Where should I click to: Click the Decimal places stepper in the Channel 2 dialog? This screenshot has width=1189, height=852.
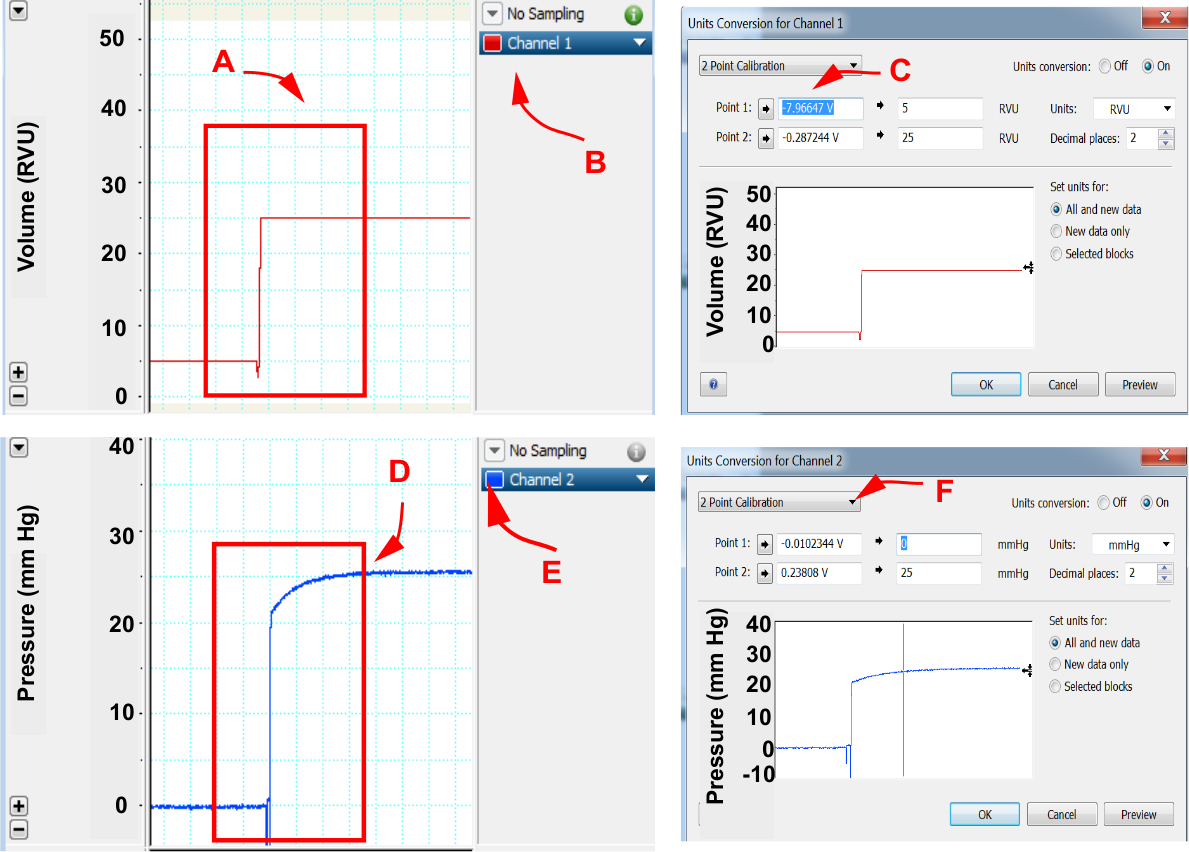1165,573
